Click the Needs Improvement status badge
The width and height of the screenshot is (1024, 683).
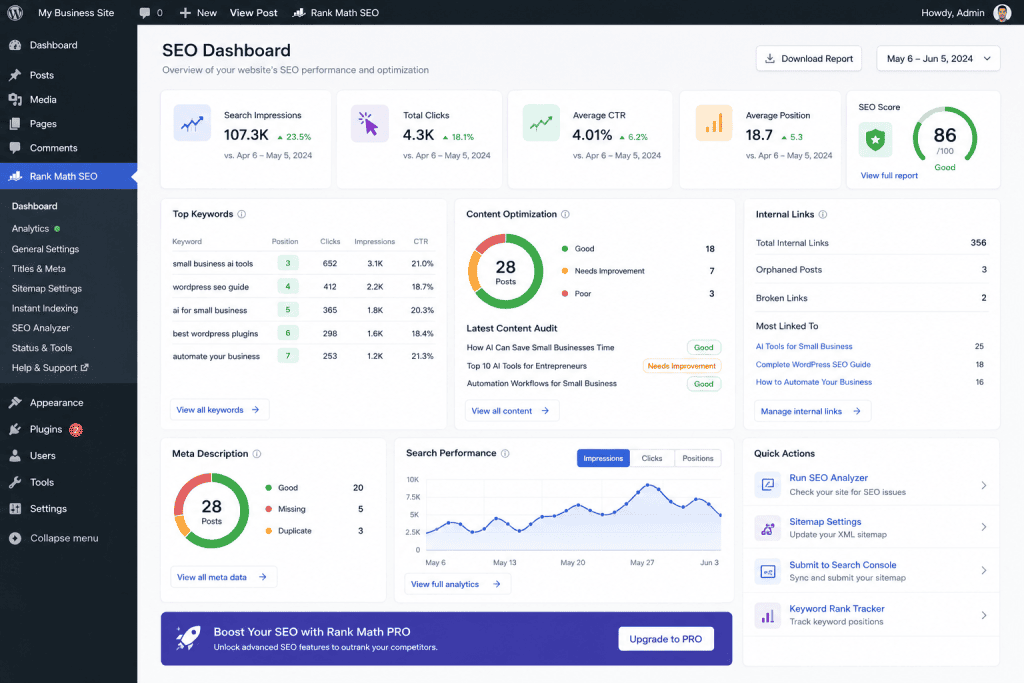point(681,366)
